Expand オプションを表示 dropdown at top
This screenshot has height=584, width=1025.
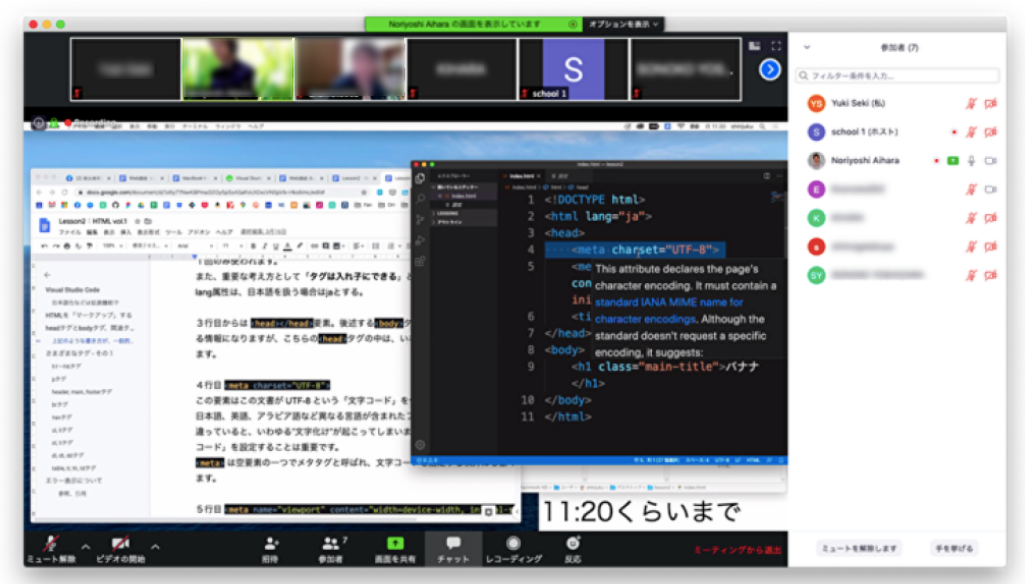[x=624, y=24]
